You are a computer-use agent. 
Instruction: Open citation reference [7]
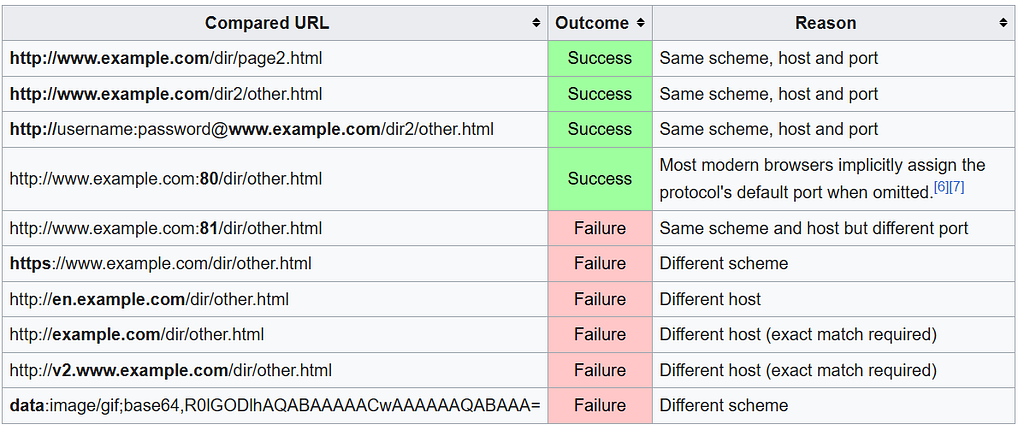point(957,187)
